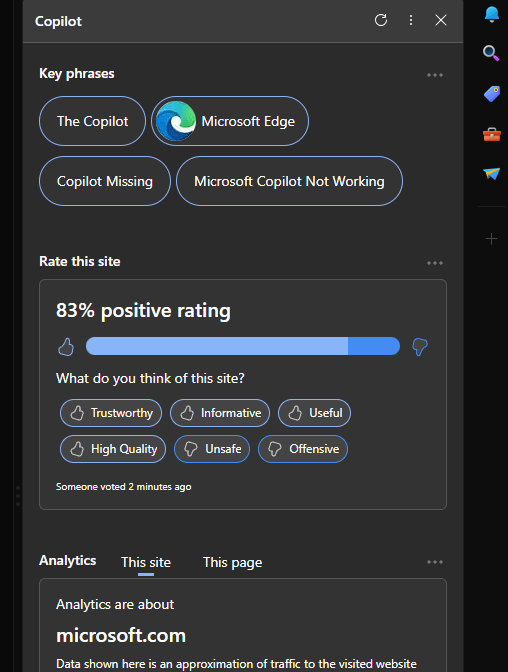508x672 pixels.
Task: Open the Shopping tag sidebar icon
Action: pyautogui.click(x=492, y=93)
